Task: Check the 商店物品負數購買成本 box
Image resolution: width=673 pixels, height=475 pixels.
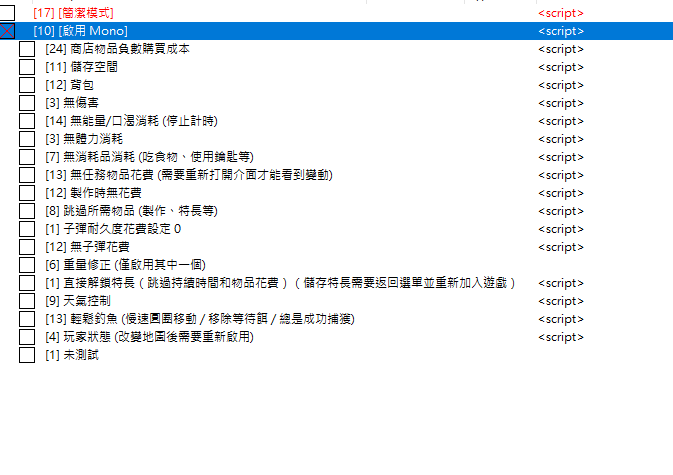Action: coord(27,49)
